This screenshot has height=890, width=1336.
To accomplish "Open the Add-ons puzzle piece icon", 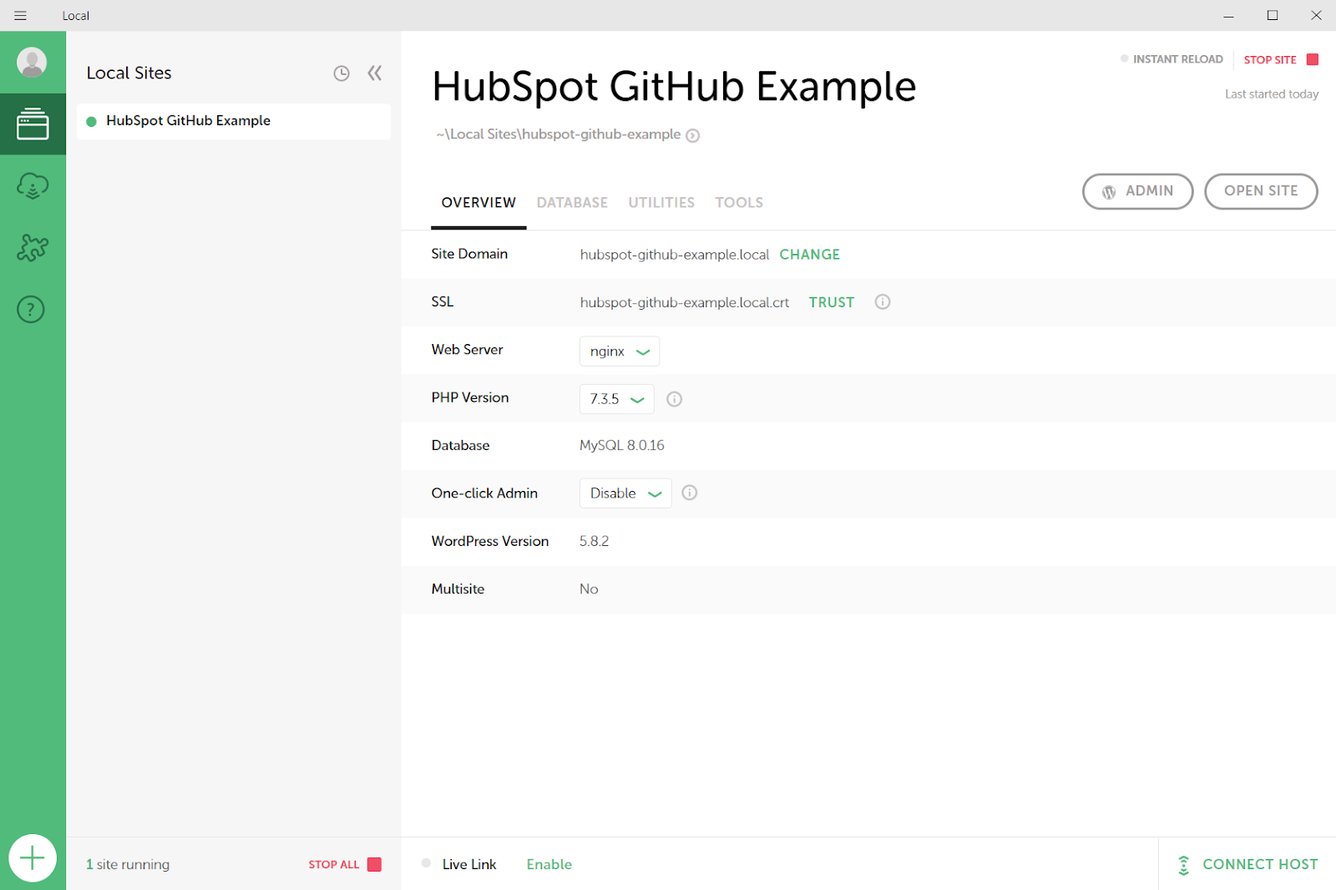I will (33, 247).
